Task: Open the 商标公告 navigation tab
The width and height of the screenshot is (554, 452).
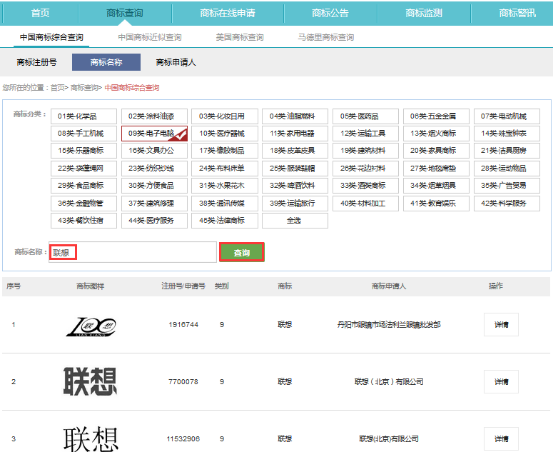Action: click(x=330, y=13)
